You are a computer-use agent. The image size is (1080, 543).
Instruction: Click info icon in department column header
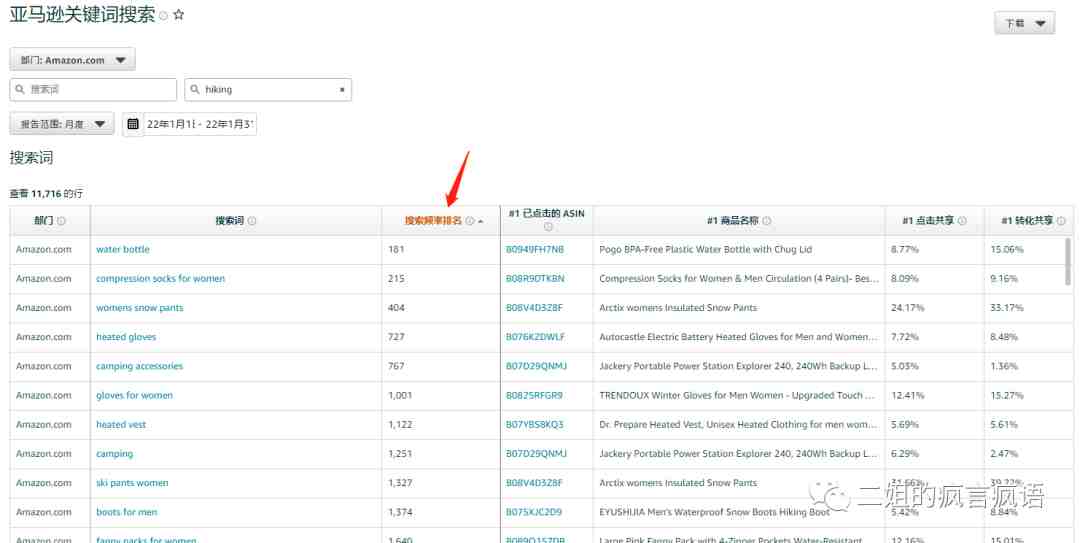pos(61,221)
